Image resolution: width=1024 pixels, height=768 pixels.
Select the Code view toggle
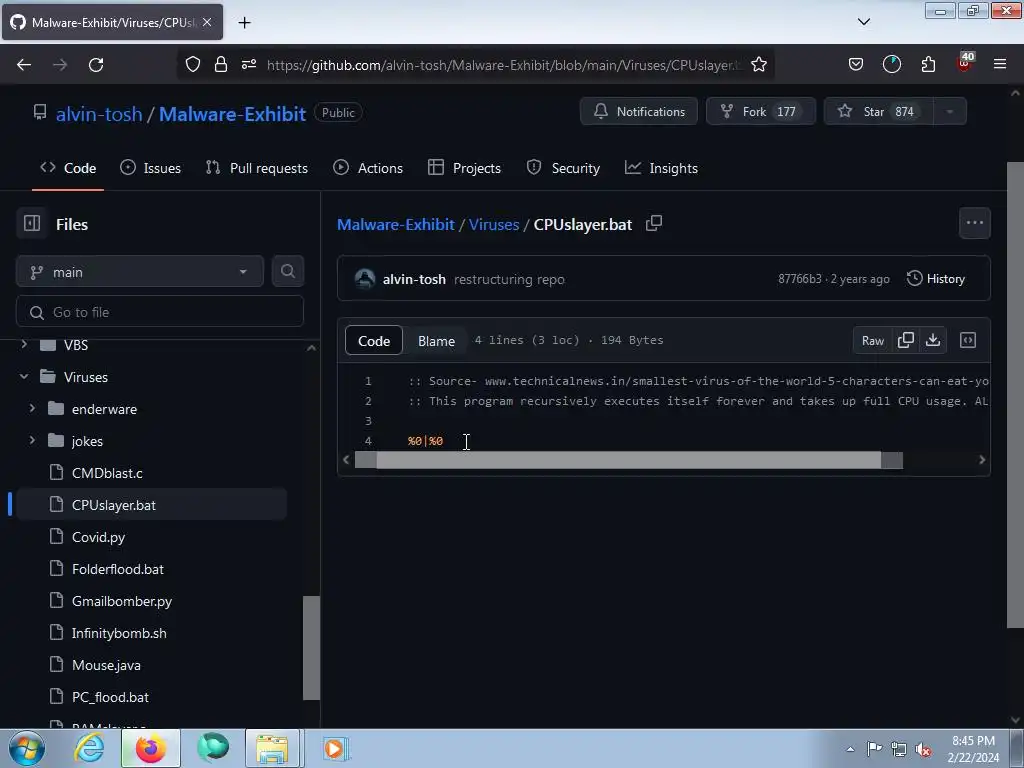pyautogui.click(x=374, y=341)
